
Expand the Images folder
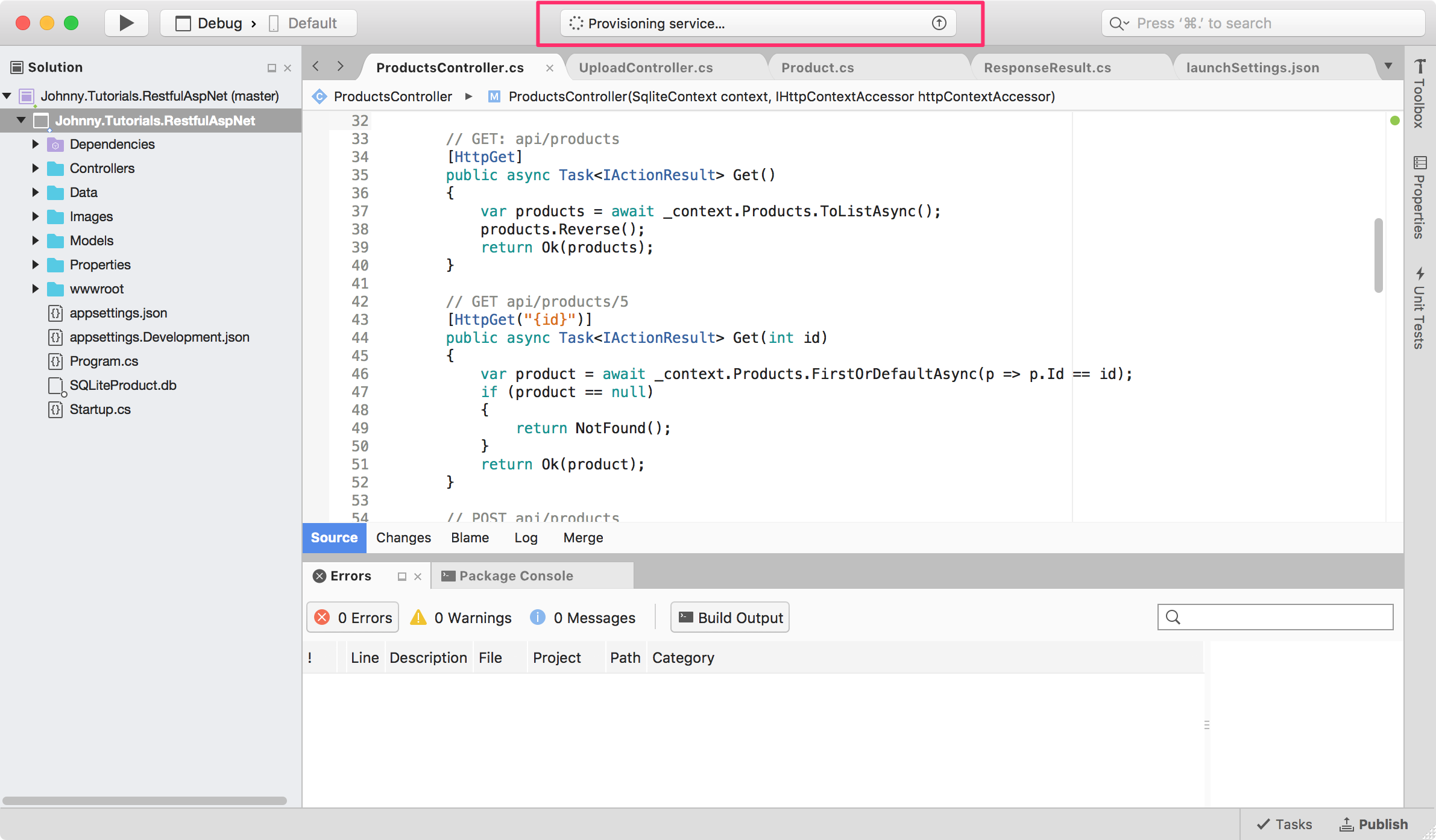(35, 216)
